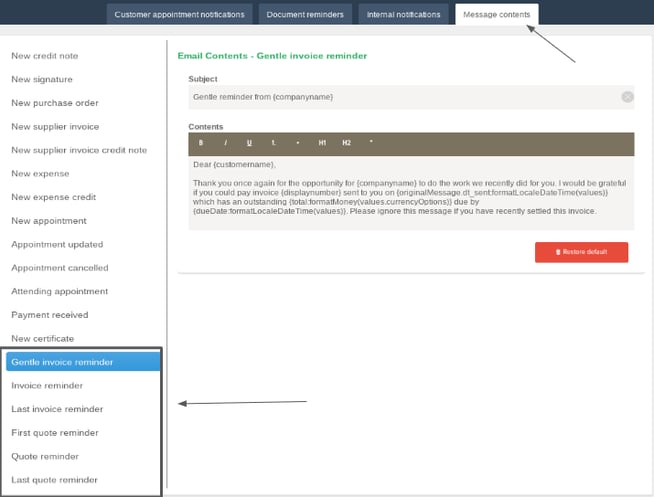Select New signature template
The image size is (654, 497).
click(42, 79)
